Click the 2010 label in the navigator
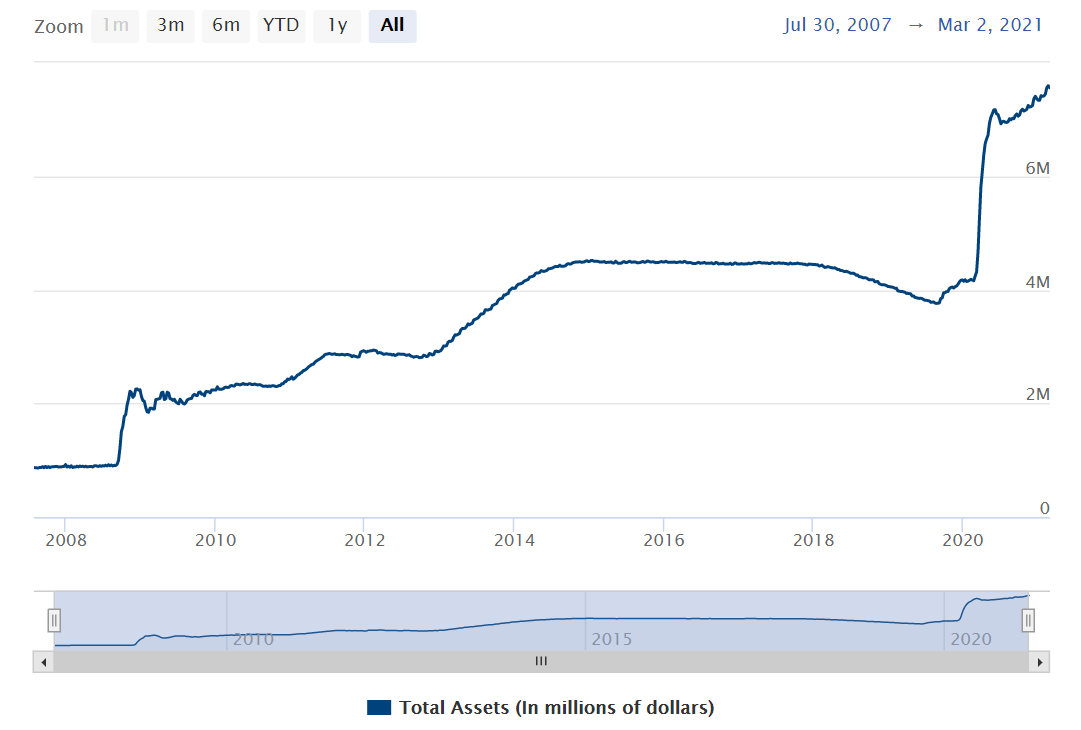 (x=253, y=639)
